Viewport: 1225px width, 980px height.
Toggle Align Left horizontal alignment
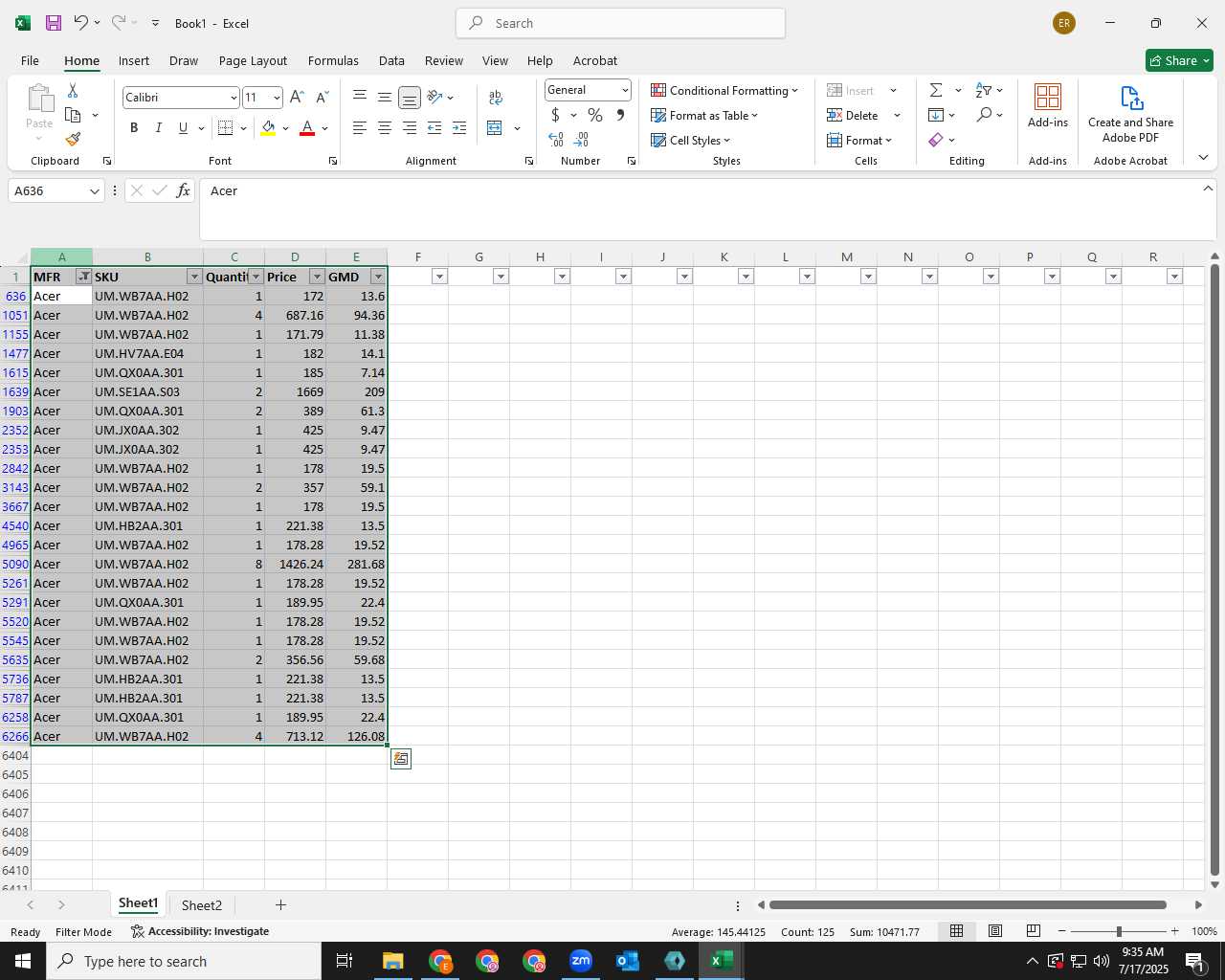360,128
